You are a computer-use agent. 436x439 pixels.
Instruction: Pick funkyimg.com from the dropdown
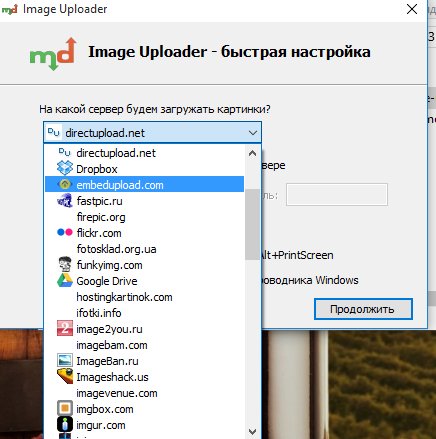pyautogui.click(x=144, y=265)
